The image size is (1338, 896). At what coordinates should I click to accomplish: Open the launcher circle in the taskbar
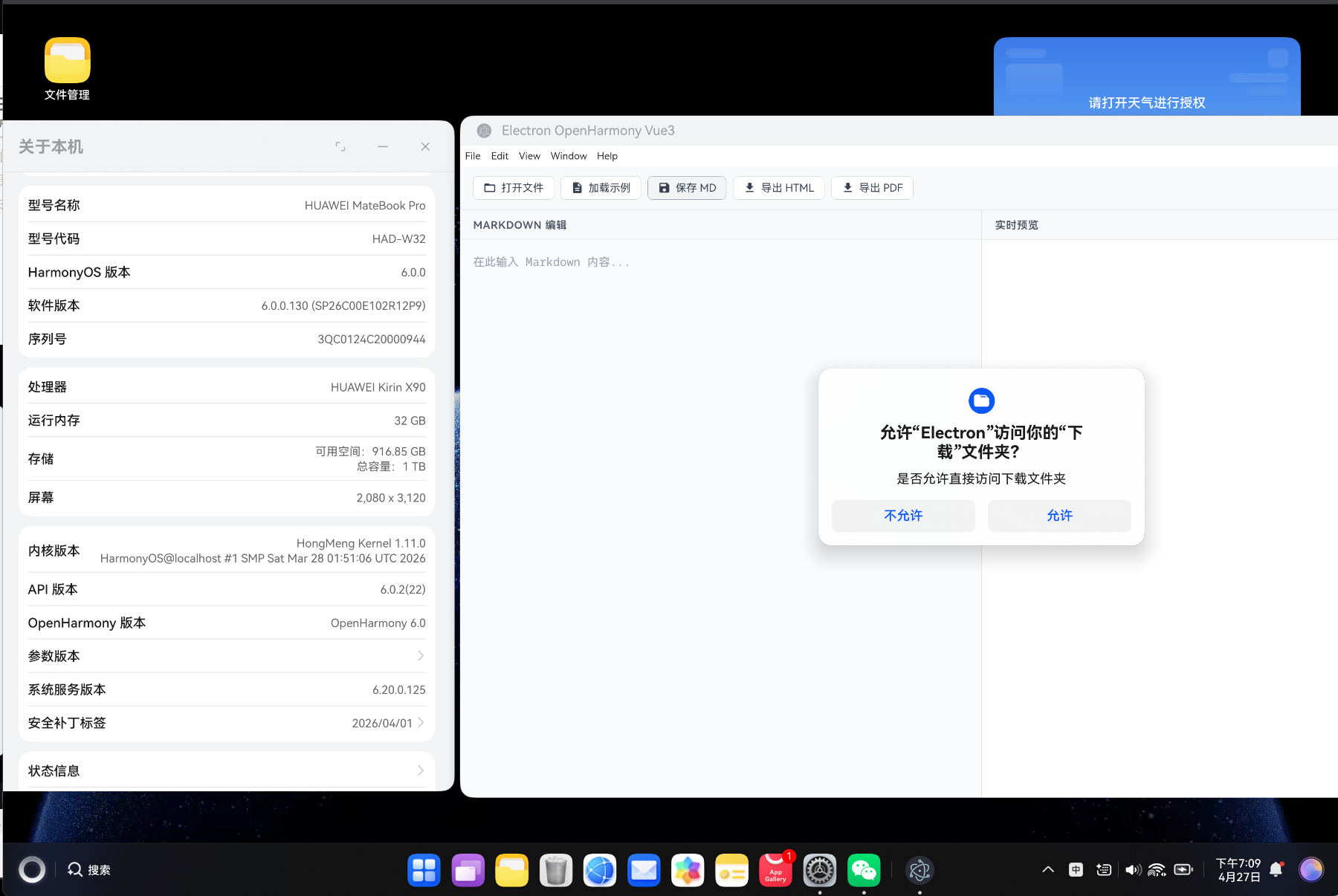(x=32, y=869)
